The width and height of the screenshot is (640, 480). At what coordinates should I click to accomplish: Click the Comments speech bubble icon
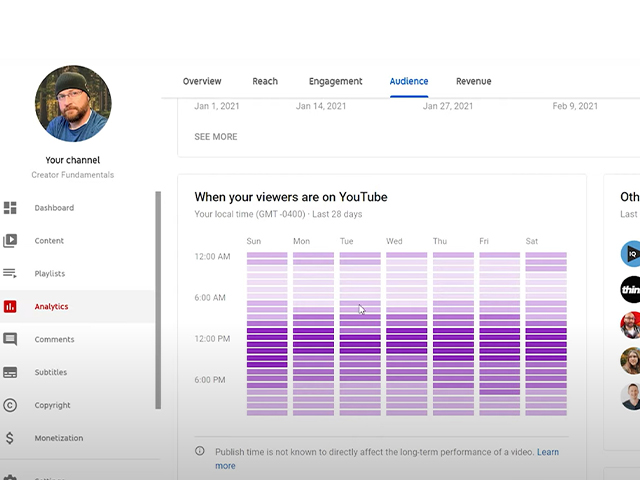(x=10, y=339)
